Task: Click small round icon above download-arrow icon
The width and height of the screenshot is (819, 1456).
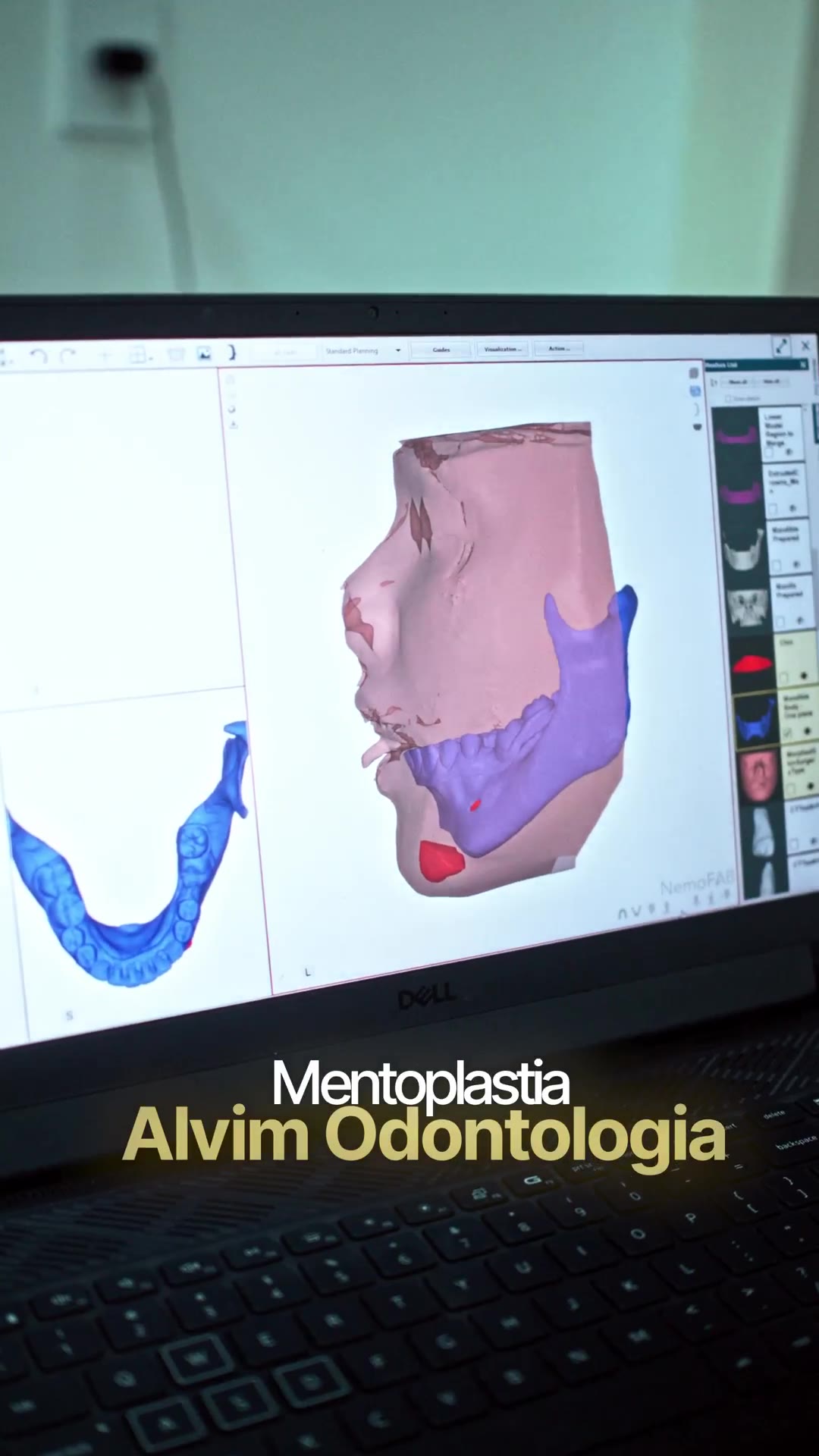Action: click(232, 409)
